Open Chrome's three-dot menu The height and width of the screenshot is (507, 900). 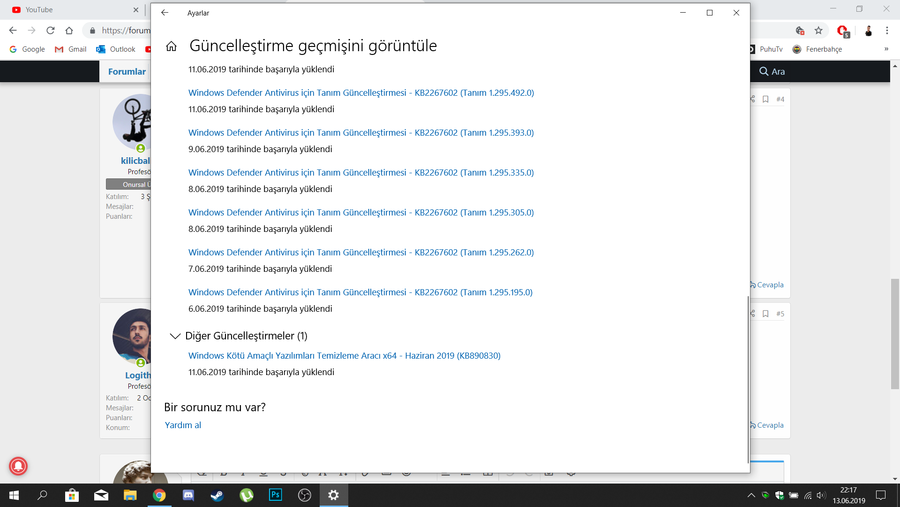887,30
